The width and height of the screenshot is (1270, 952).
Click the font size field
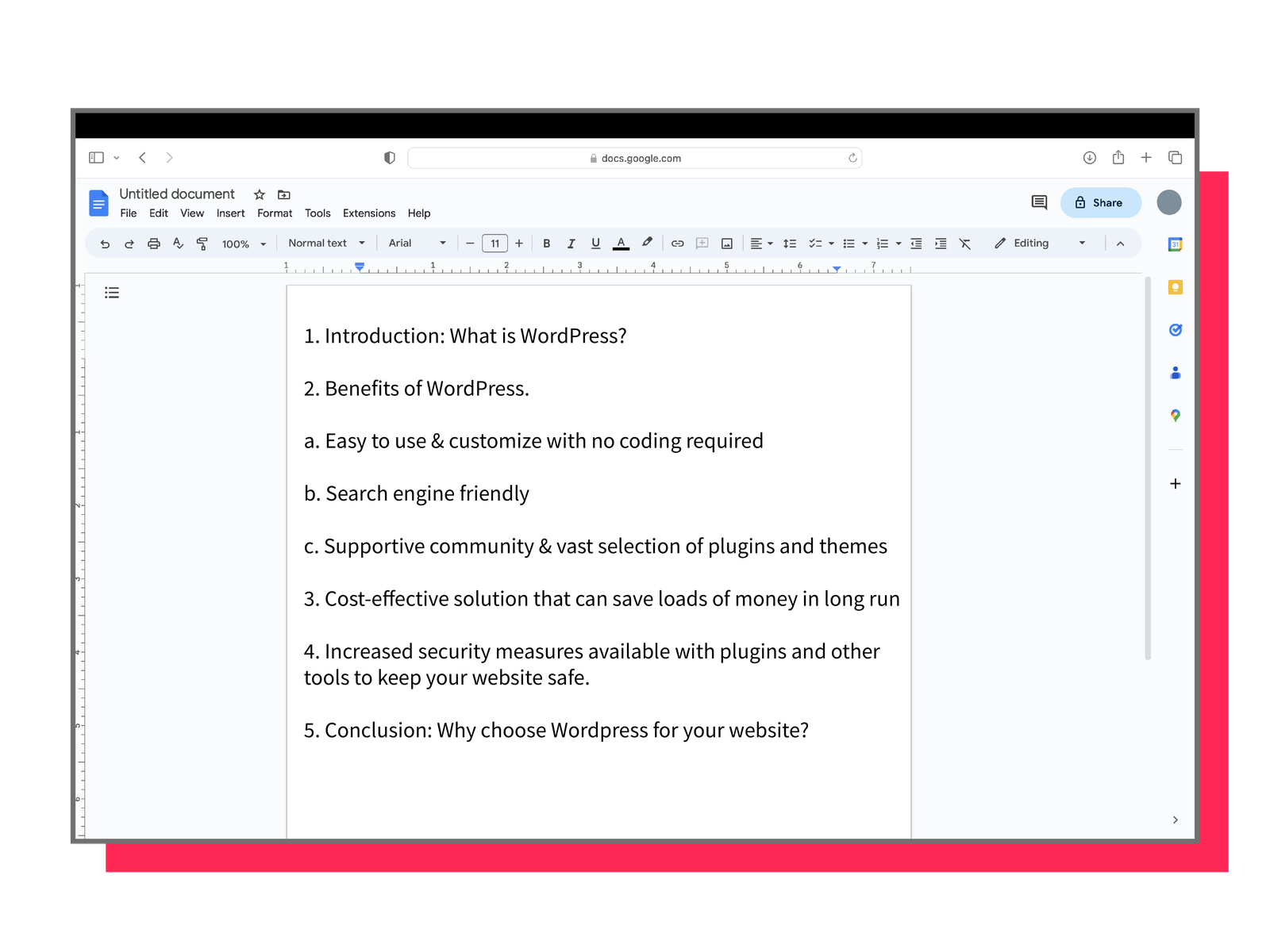coord(495,244)
